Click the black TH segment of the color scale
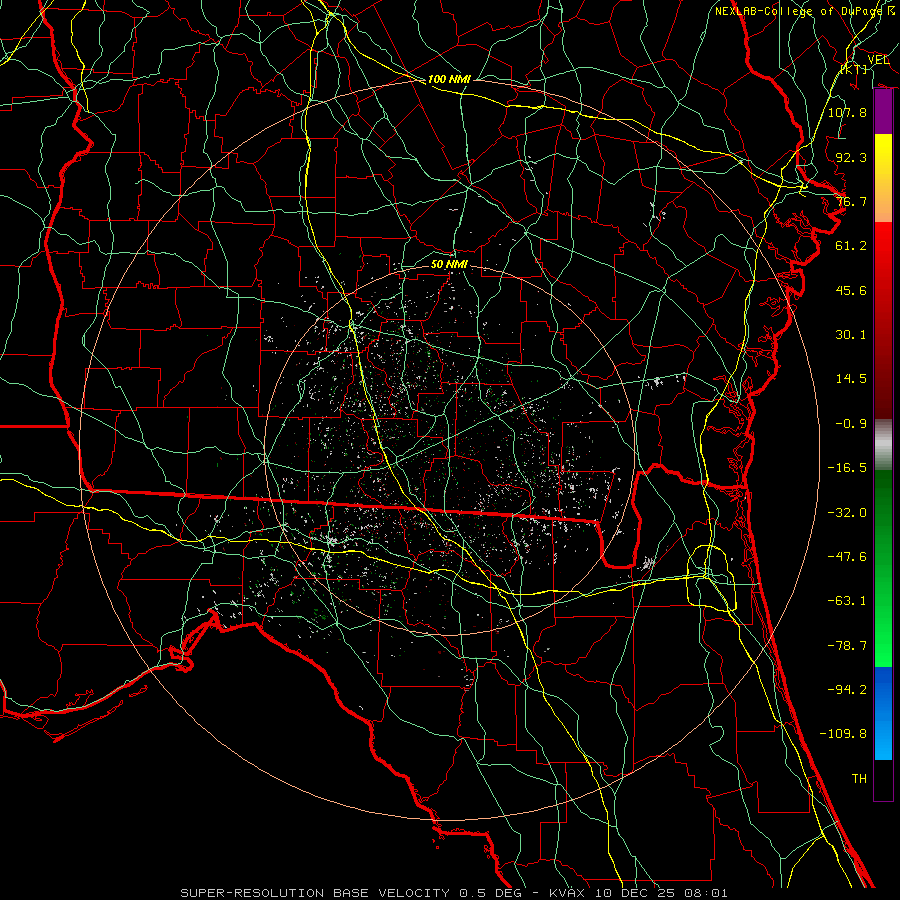Image resolution: width=900 pixels, height=900 pixels. pyautogui.click(x=883, y=779)
